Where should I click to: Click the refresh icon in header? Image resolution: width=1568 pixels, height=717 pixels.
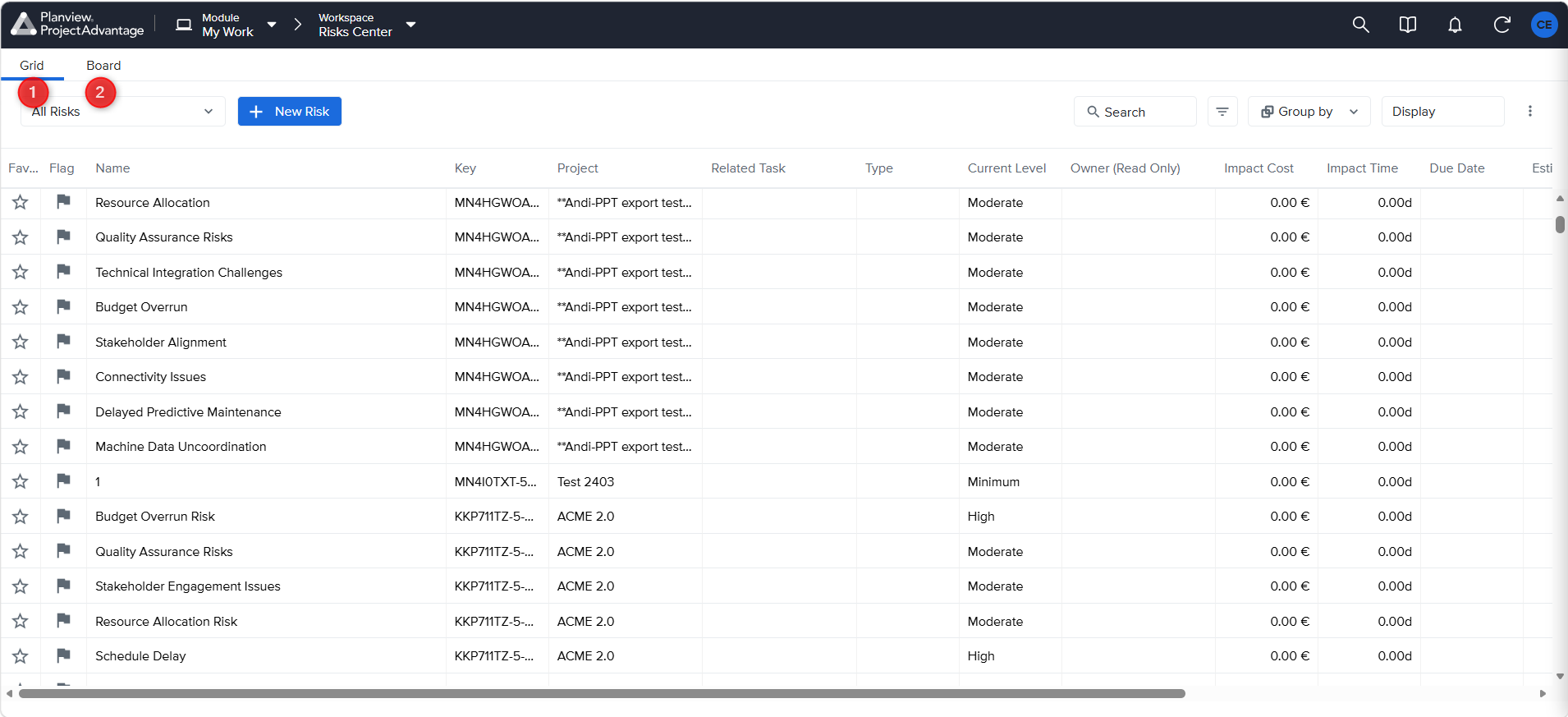coord(1502,25)
